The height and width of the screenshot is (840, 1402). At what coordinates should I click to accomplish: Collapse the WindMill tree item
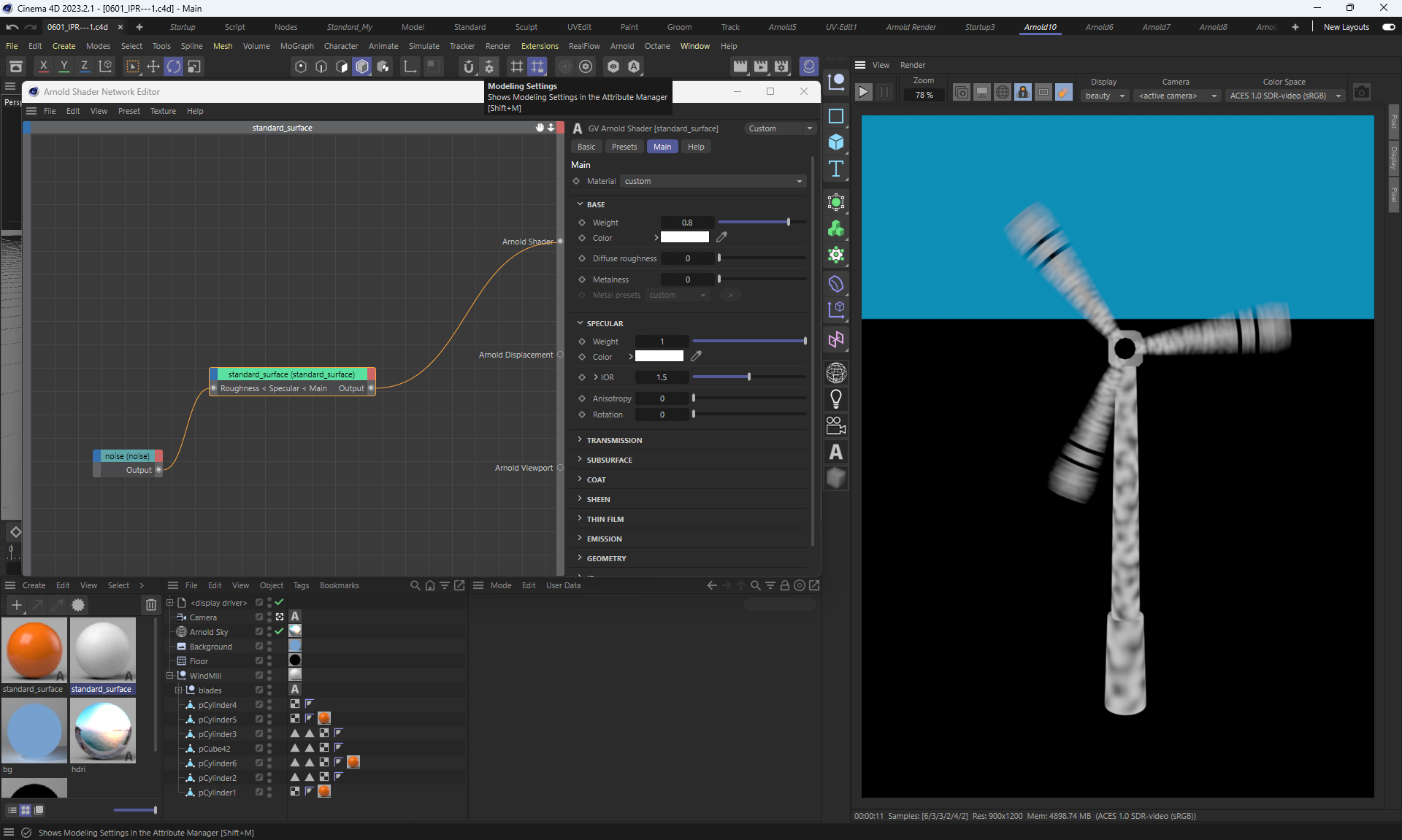click(169, 675)
